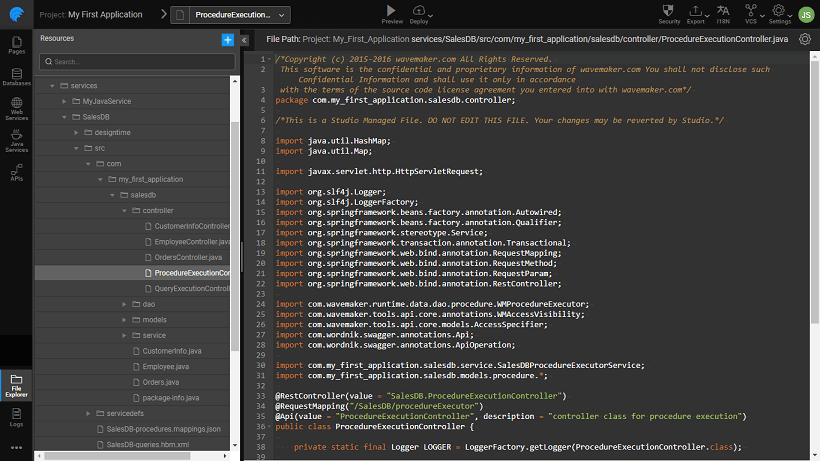The width and height of the screenshot is (820, 461).
Task: Open the VCS dropdown menu
Action: pyautogui.click(x=751, y=14)
